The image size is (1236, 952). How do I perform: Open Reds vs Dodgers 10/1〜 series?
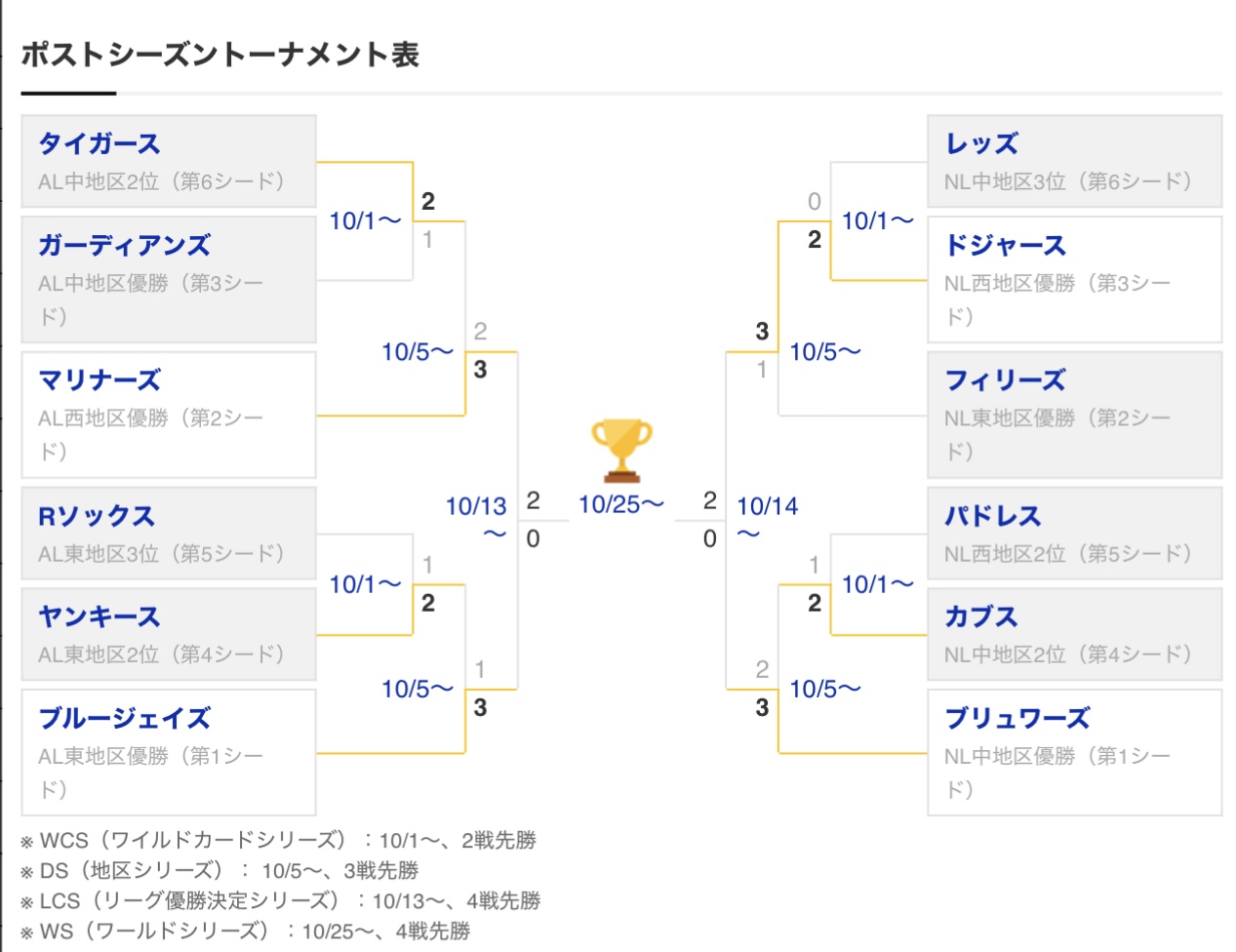point(877,221)
